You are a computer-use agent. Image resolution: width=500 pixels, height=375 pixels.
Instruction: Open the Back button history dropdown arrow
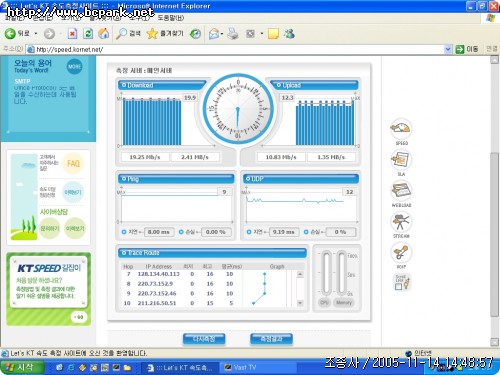pos(36,34)
